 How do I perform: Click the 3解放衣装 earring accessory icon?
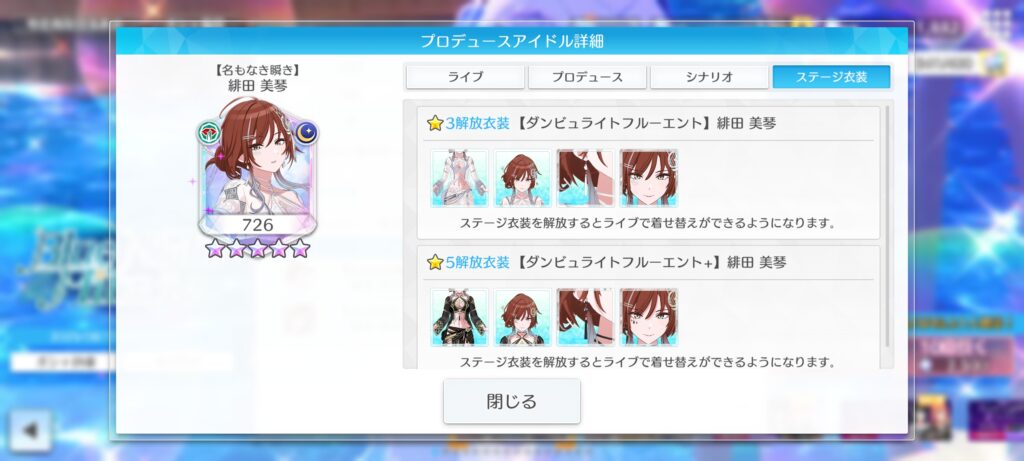(586, 178)
